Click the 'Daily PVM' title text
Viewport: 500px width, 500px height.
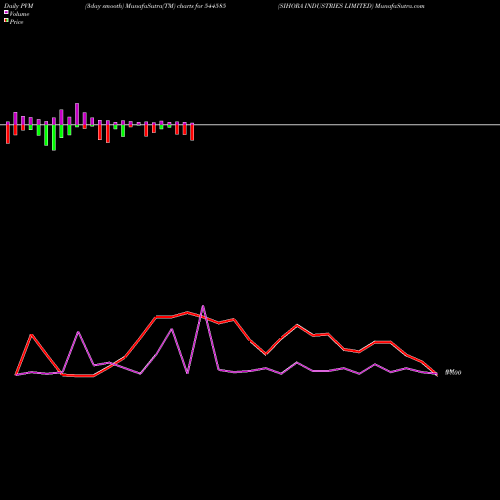19,6
